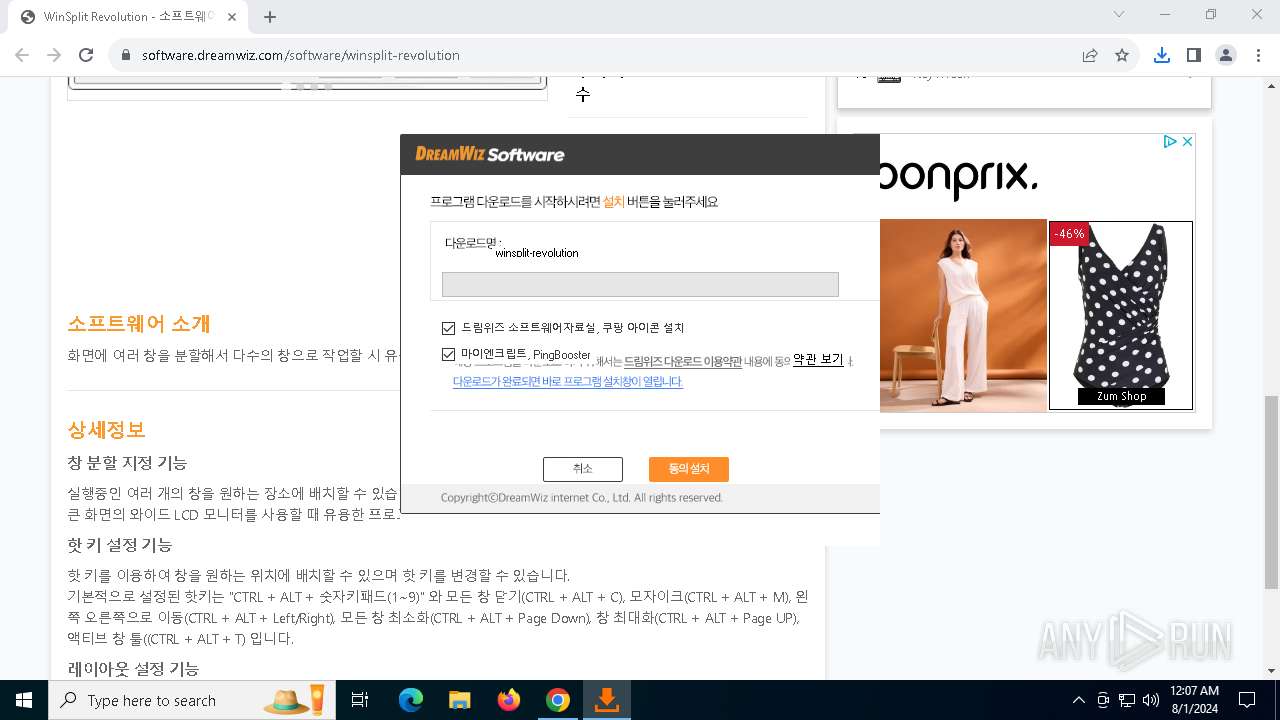Viewport: 1280px width, 720px height.
Task: Click the DreamWiz Software logo in dialog
Action: point(490,155)
